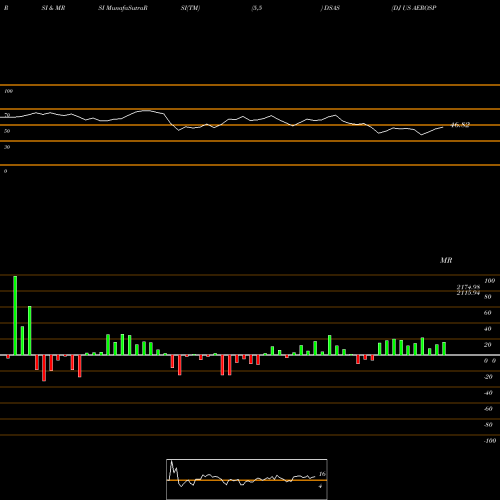Screen dimensions: 500x500
Task: Click the 30 level label on RSI axis
Action: click(7, 147)
